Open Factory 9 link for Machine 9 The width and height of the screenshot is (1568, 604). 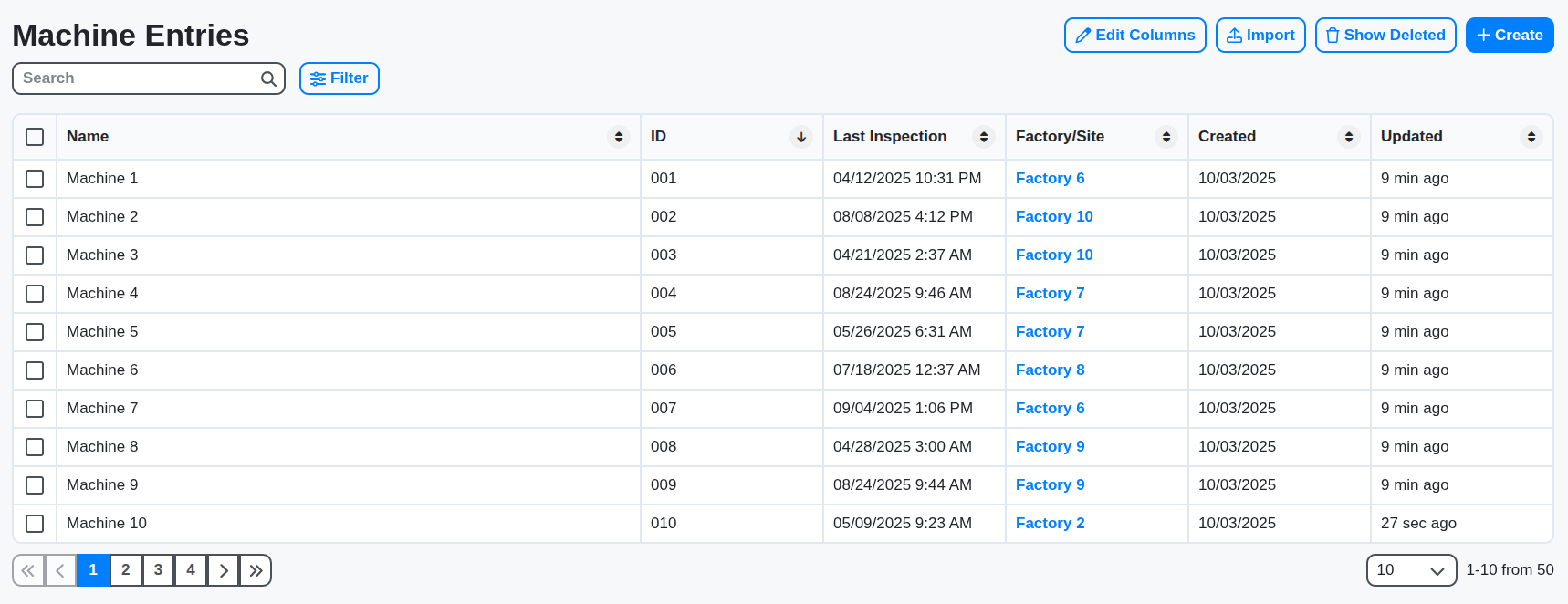1050,485
